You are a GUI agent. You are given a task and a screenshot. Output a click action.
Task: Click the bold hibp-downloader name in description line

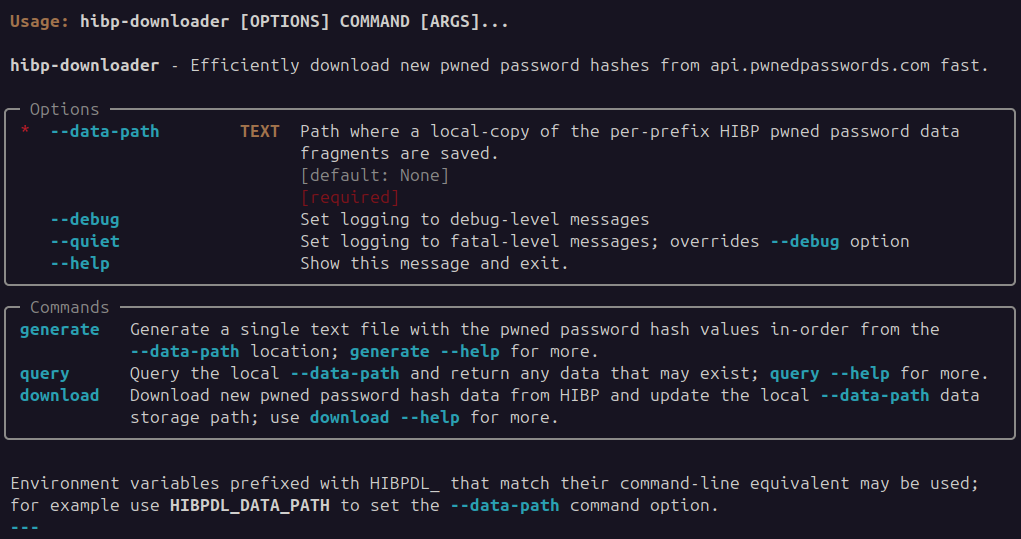(x=85, y=66)
